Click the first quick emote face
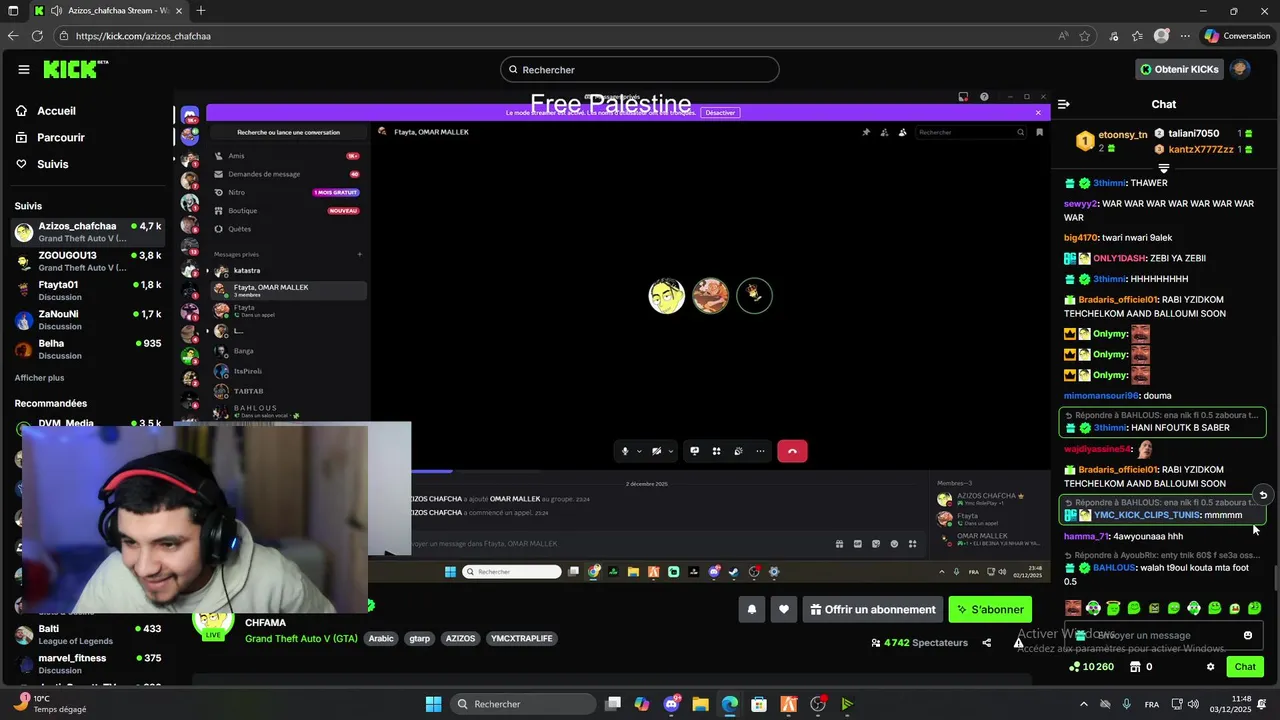 pyautogui.click(x=1073, y=608)
